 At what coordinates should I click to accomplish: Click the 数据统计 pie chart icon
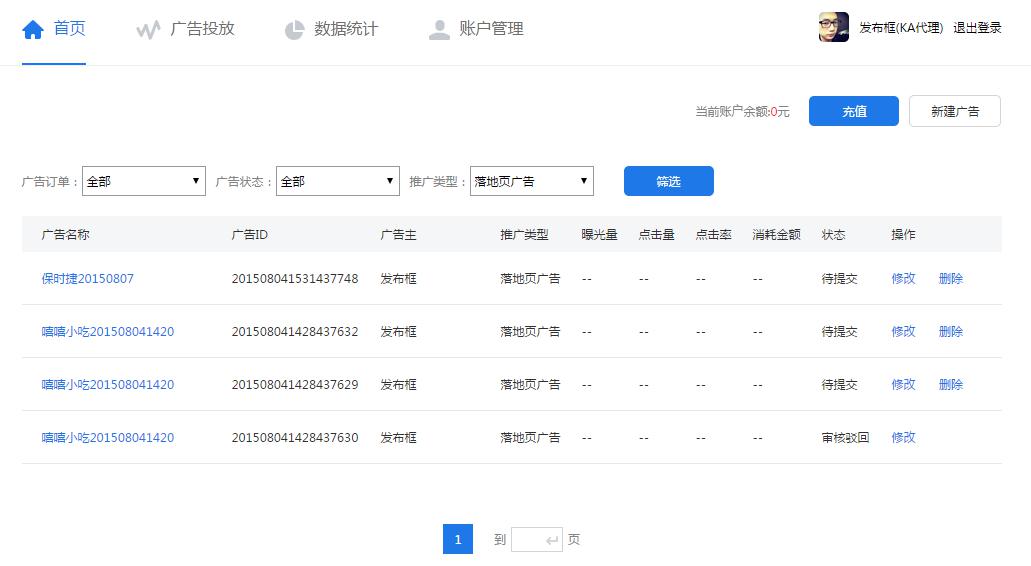pos(294,30)
